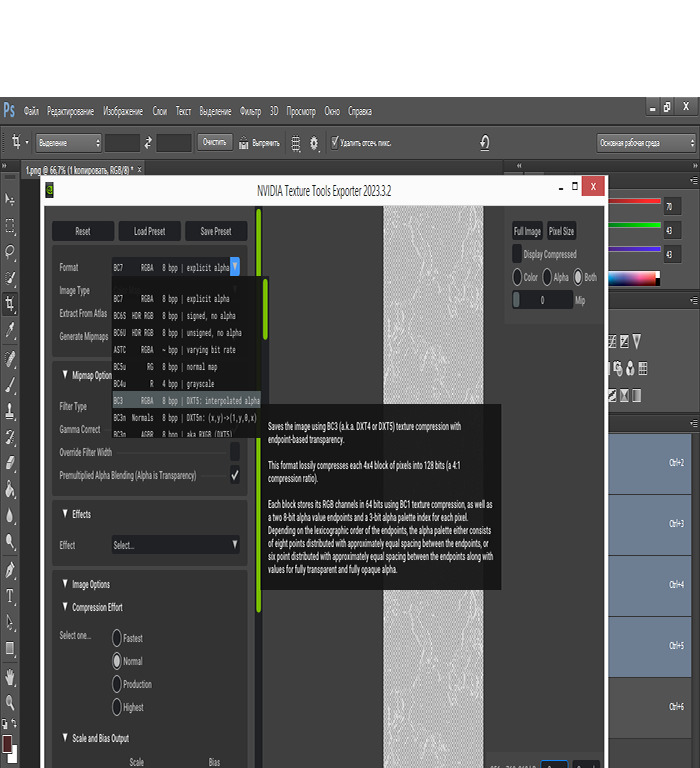Swap crop width and height arrows
The height and width of the screenshot is (768, 700).
148,143
